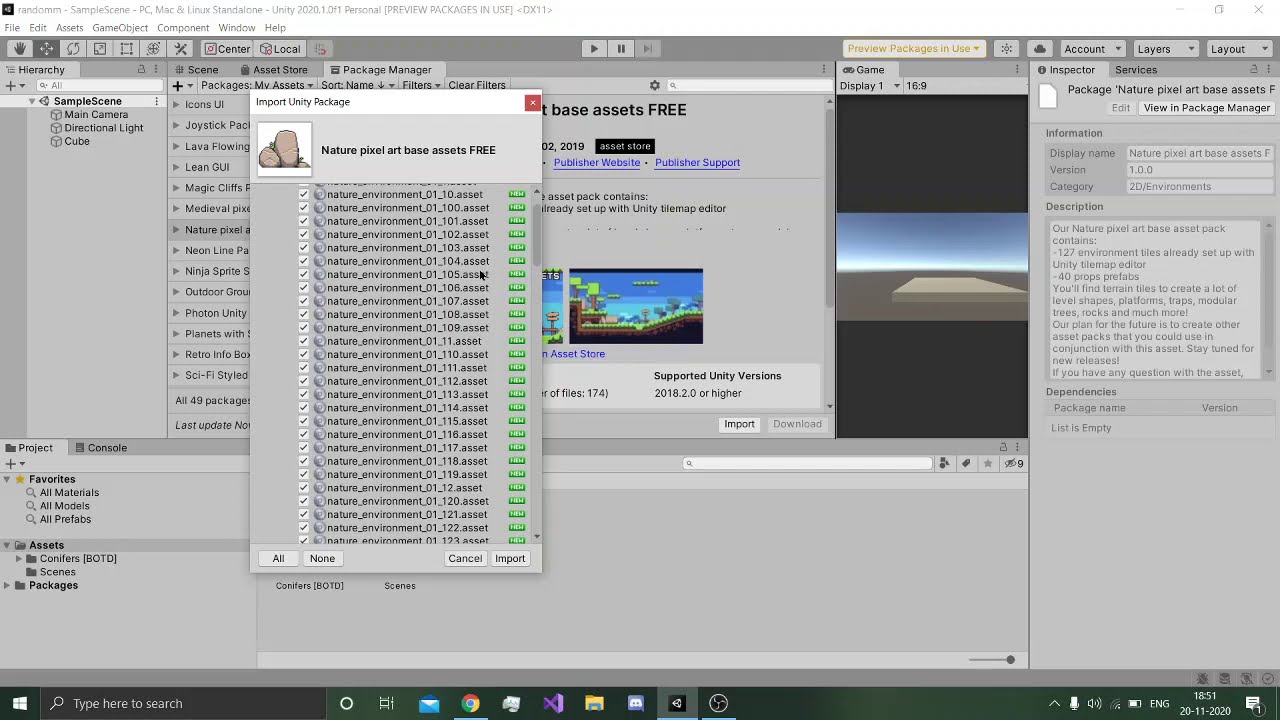Open the Publisher Support link
Image resolution: width=1280 pixels, height=720 pixels.
[697, 163]
